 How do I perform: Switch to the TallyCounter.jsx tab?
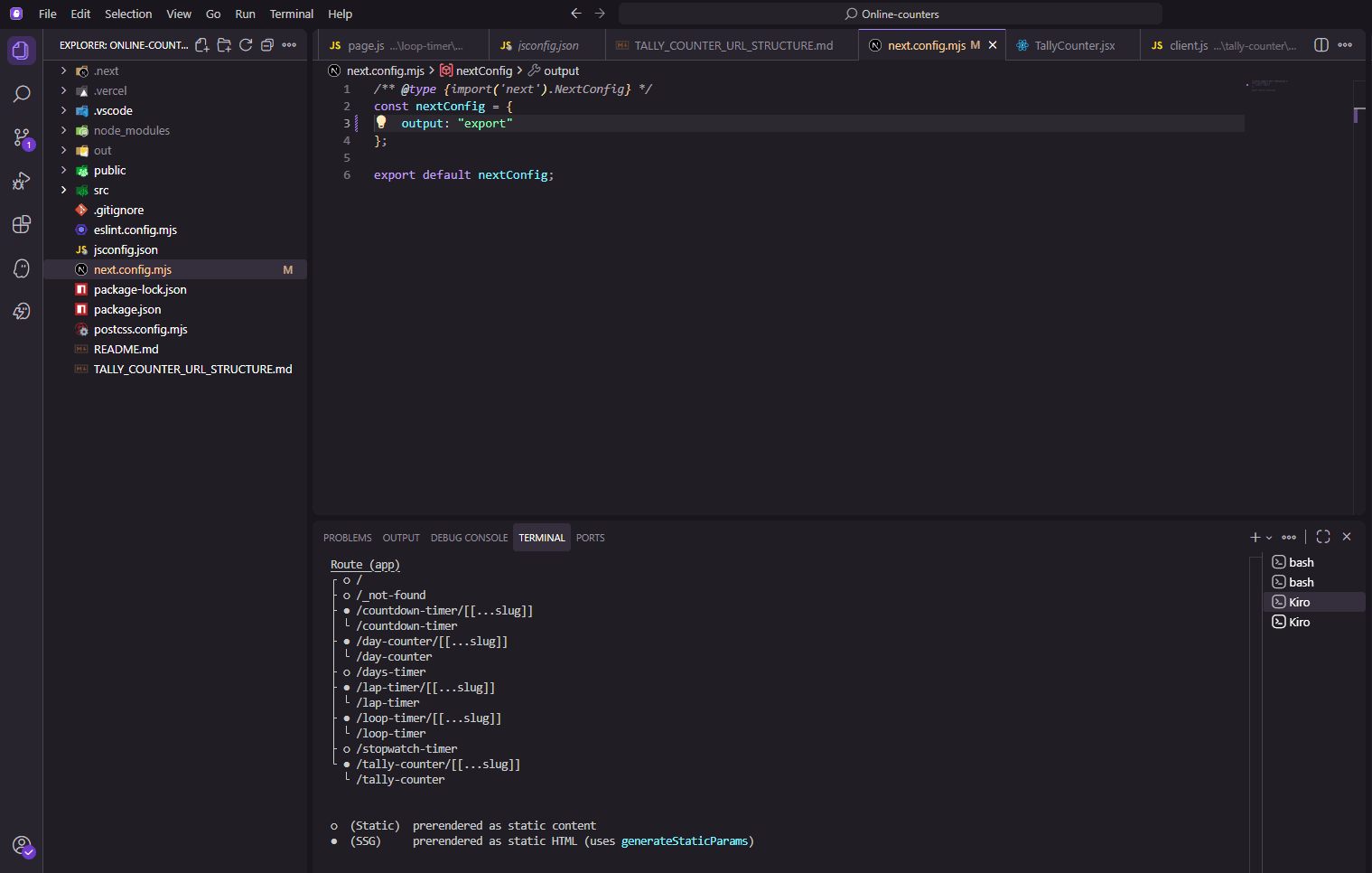(1074, 45)
